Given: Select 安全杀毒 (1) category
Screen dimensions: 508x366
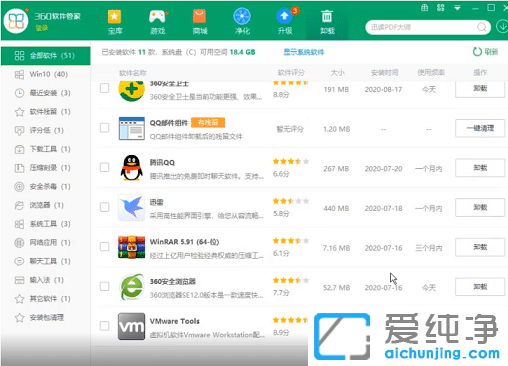Looking at the screenshot, I should [x=46, y=186].
